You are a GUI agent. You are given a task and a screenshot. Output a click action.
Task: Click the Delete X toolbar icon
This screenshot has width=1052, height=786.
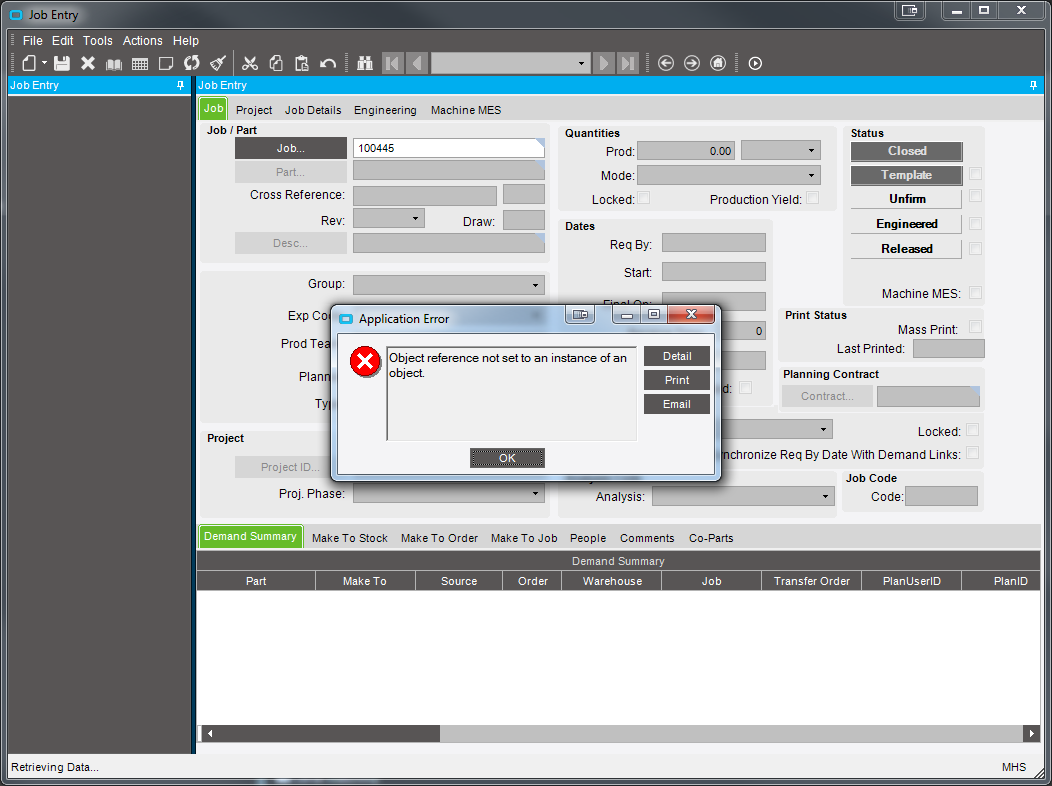(88, 63)
